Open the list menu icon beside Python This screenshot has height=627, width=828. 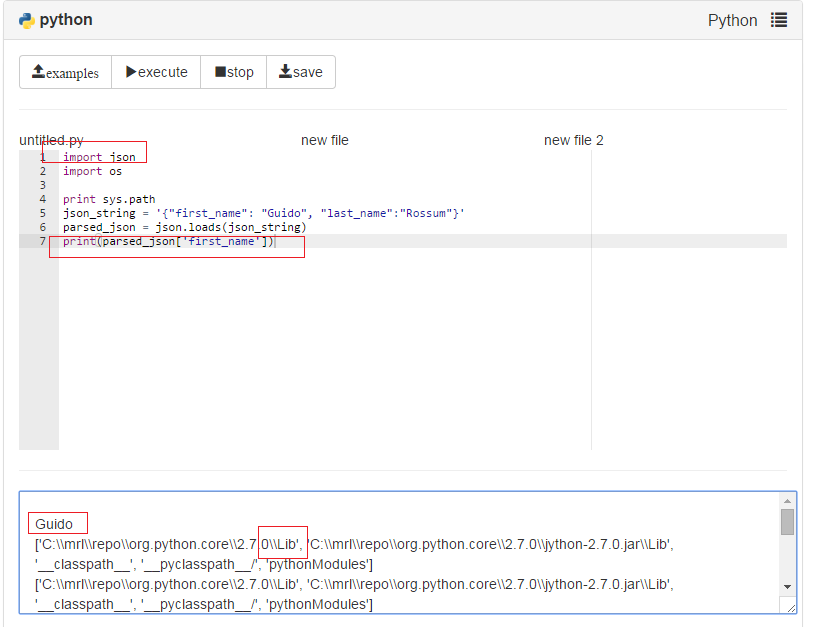(x=779, y=20)
